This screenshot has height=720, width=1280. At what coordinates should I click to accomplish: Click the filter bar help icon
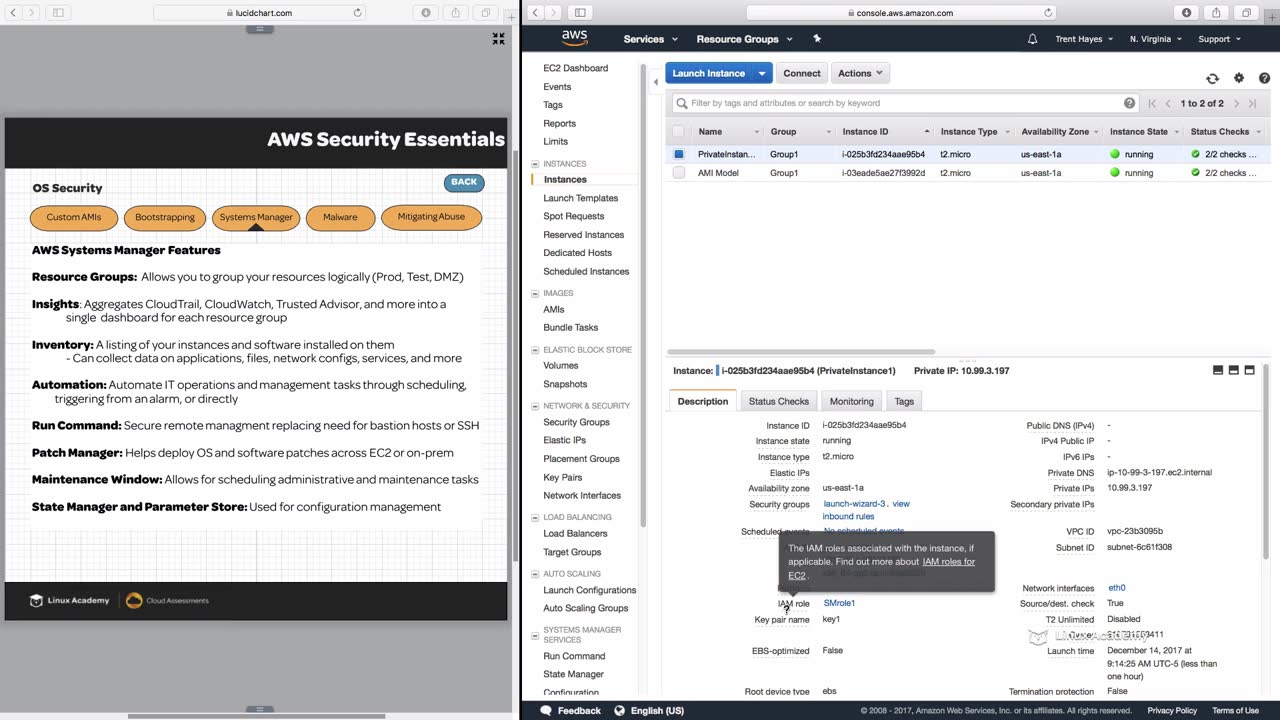tap(1130, 103)
